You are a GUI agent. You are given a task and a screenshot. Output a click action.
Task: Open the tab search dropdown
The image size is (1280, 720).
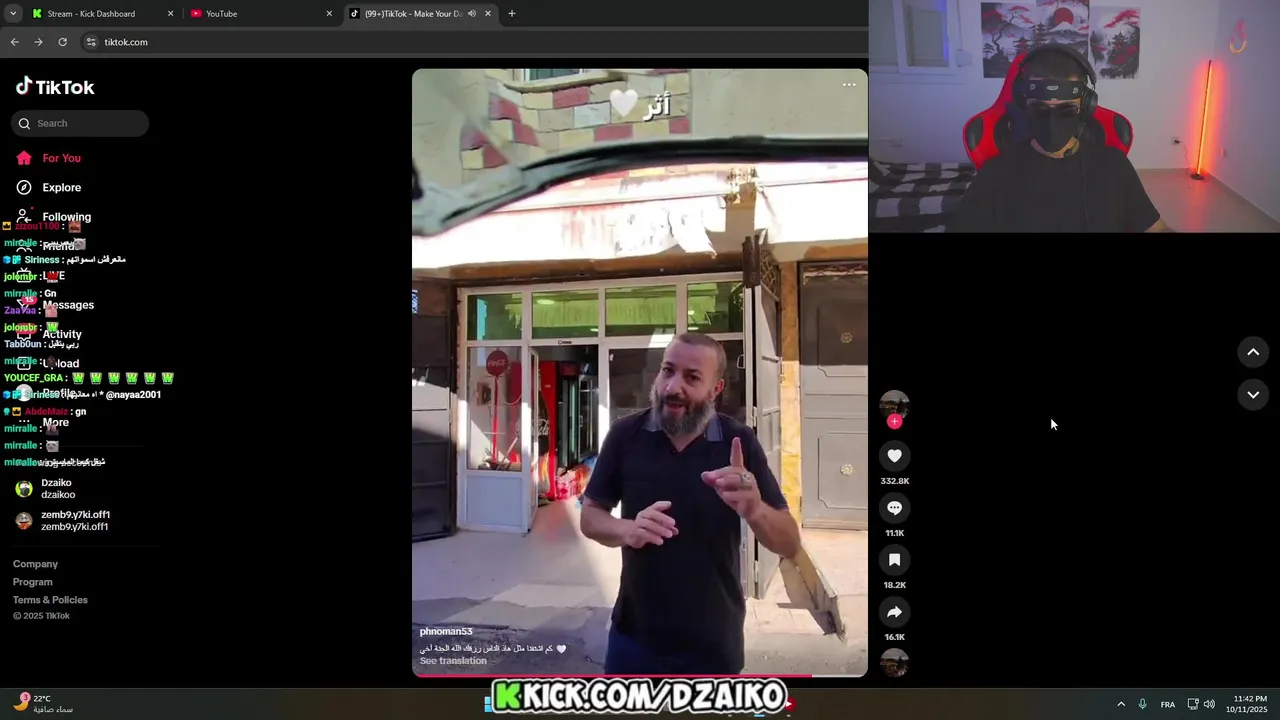pos(13,14)
